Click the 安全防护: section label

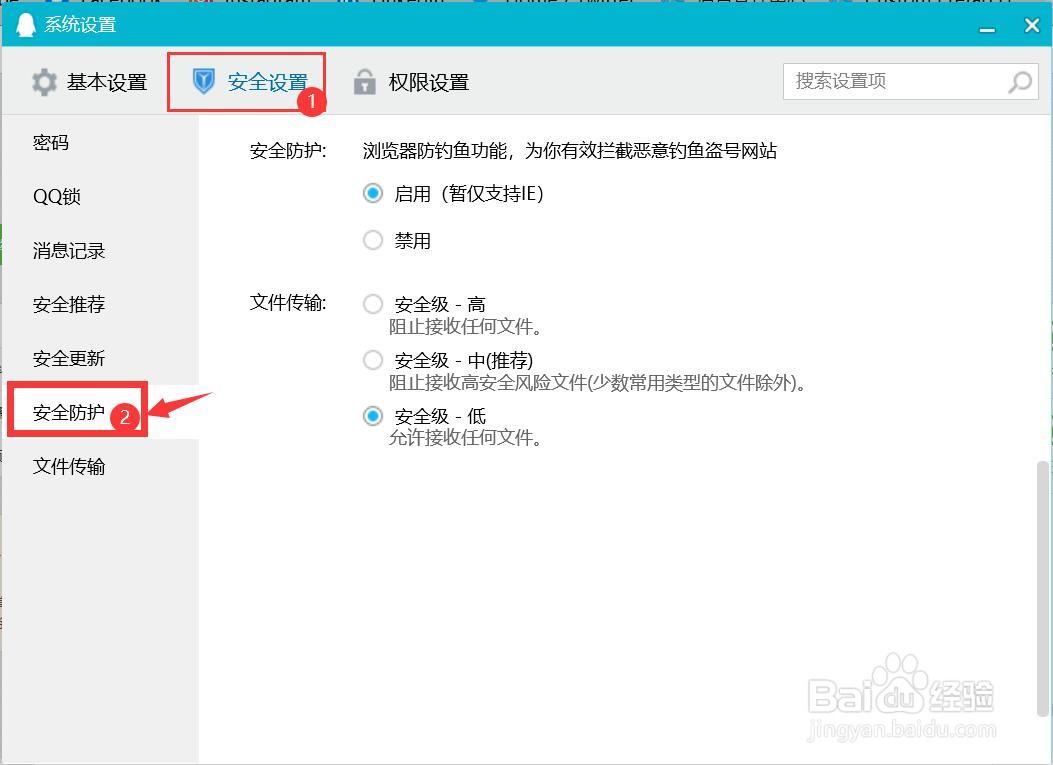(x=288, y=150)
